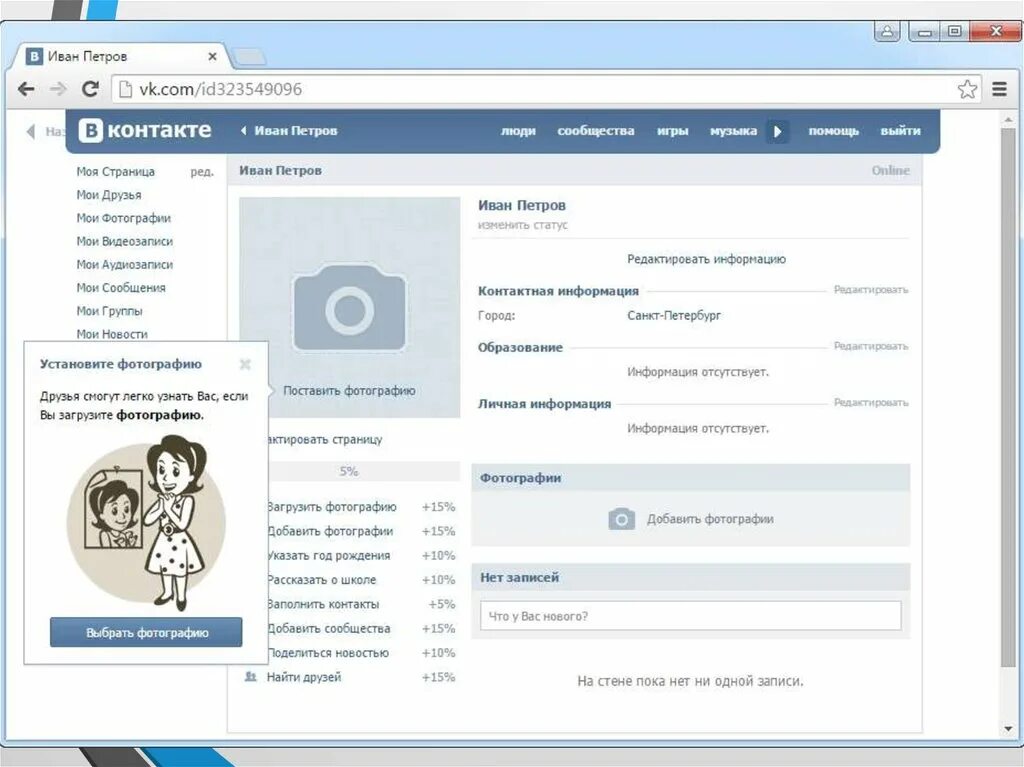Open сообщества in the top menu
The image size is (1024, 767).
[596, 131]
